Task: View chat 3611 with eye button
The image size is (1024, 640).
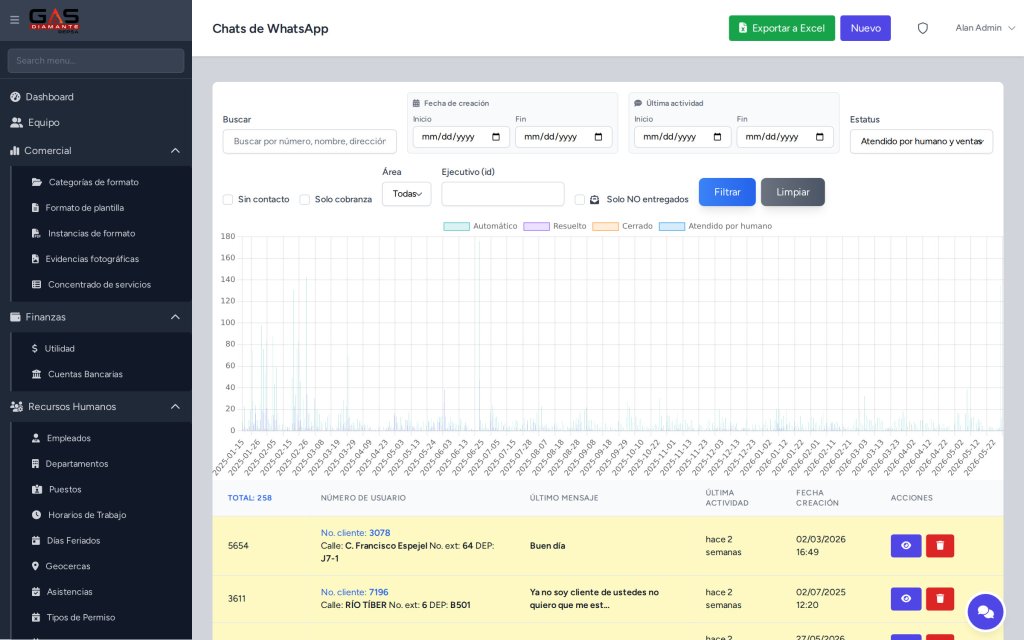Action: [906, 598]
